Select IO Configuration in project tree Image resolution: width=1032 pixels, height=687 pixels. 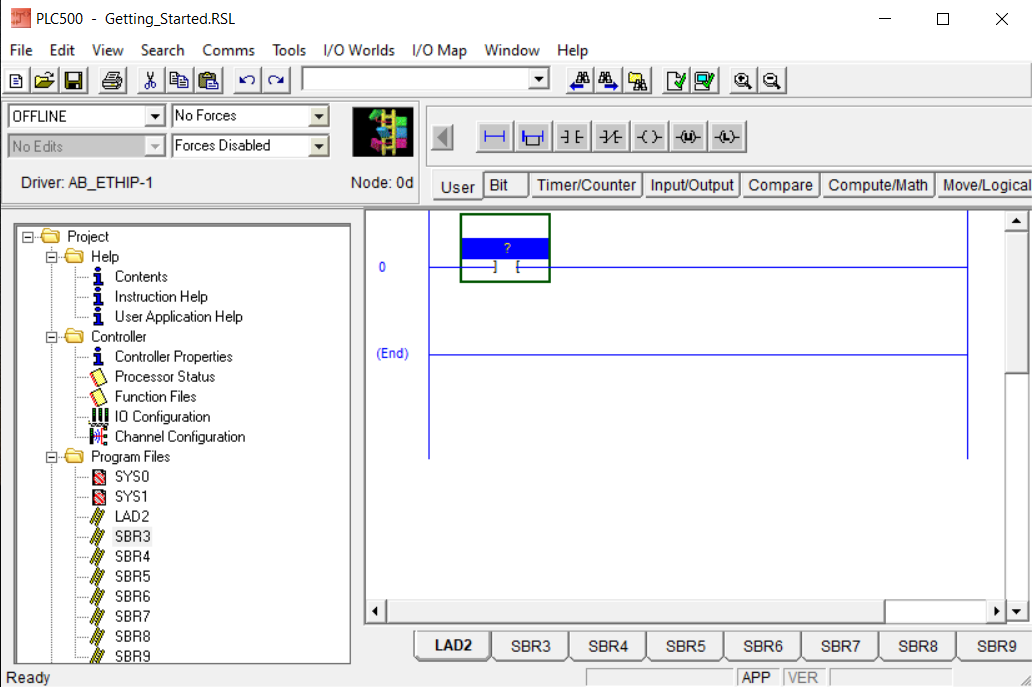162,417
